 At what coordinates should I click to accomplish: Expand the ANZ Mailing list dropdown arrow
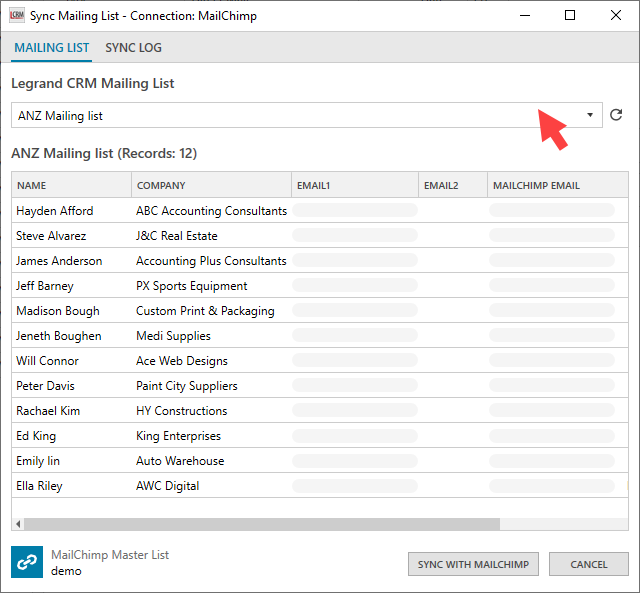click(590, 116)
